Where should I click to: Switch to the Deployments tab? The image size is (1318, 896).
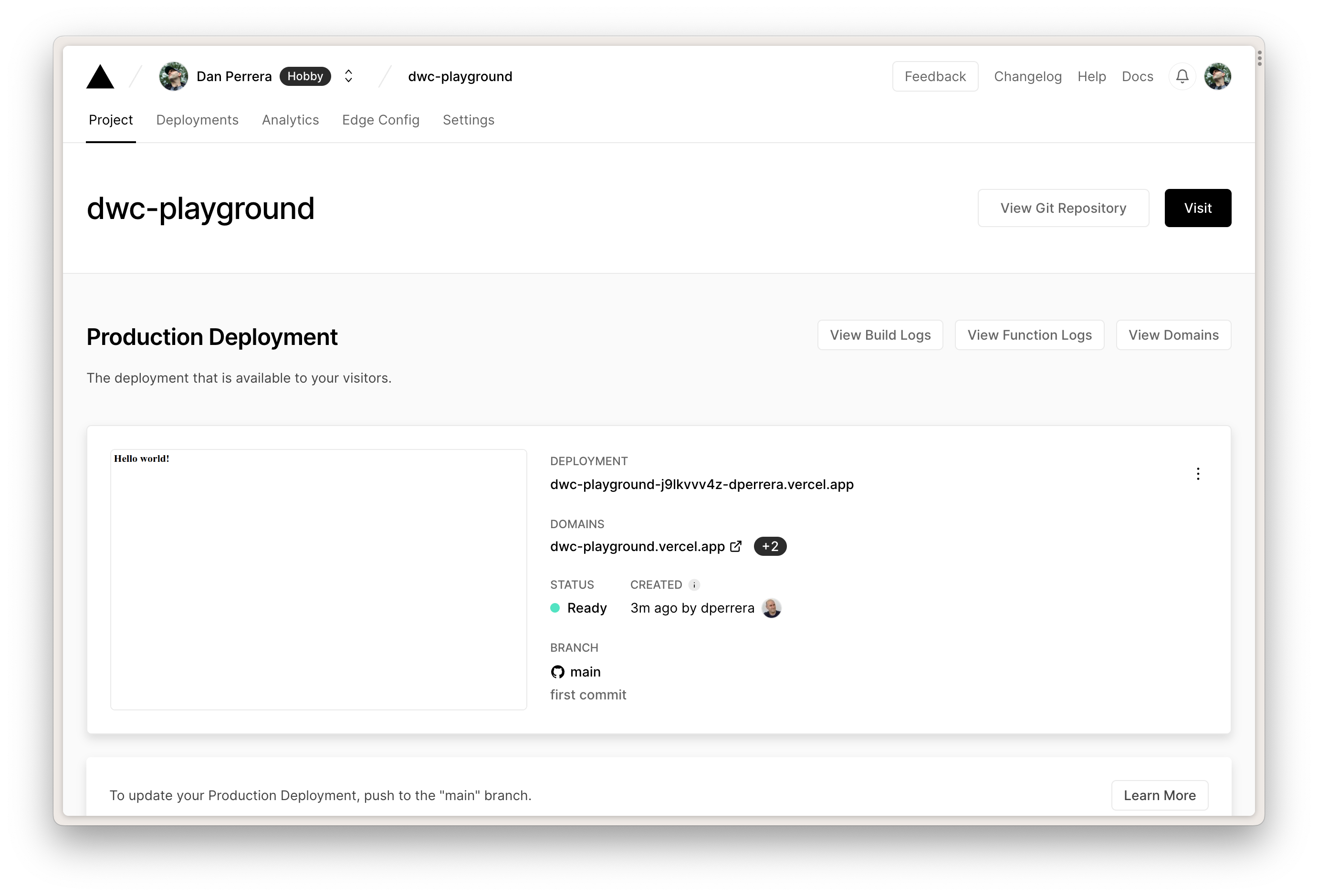(x=198, y=120)
